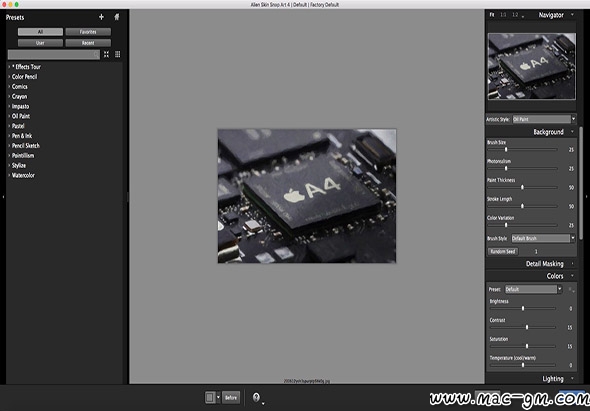The width and height of the screenshot is (590, 411).
Task: Click the split preview layout icon
Action: tap(210, 397)
